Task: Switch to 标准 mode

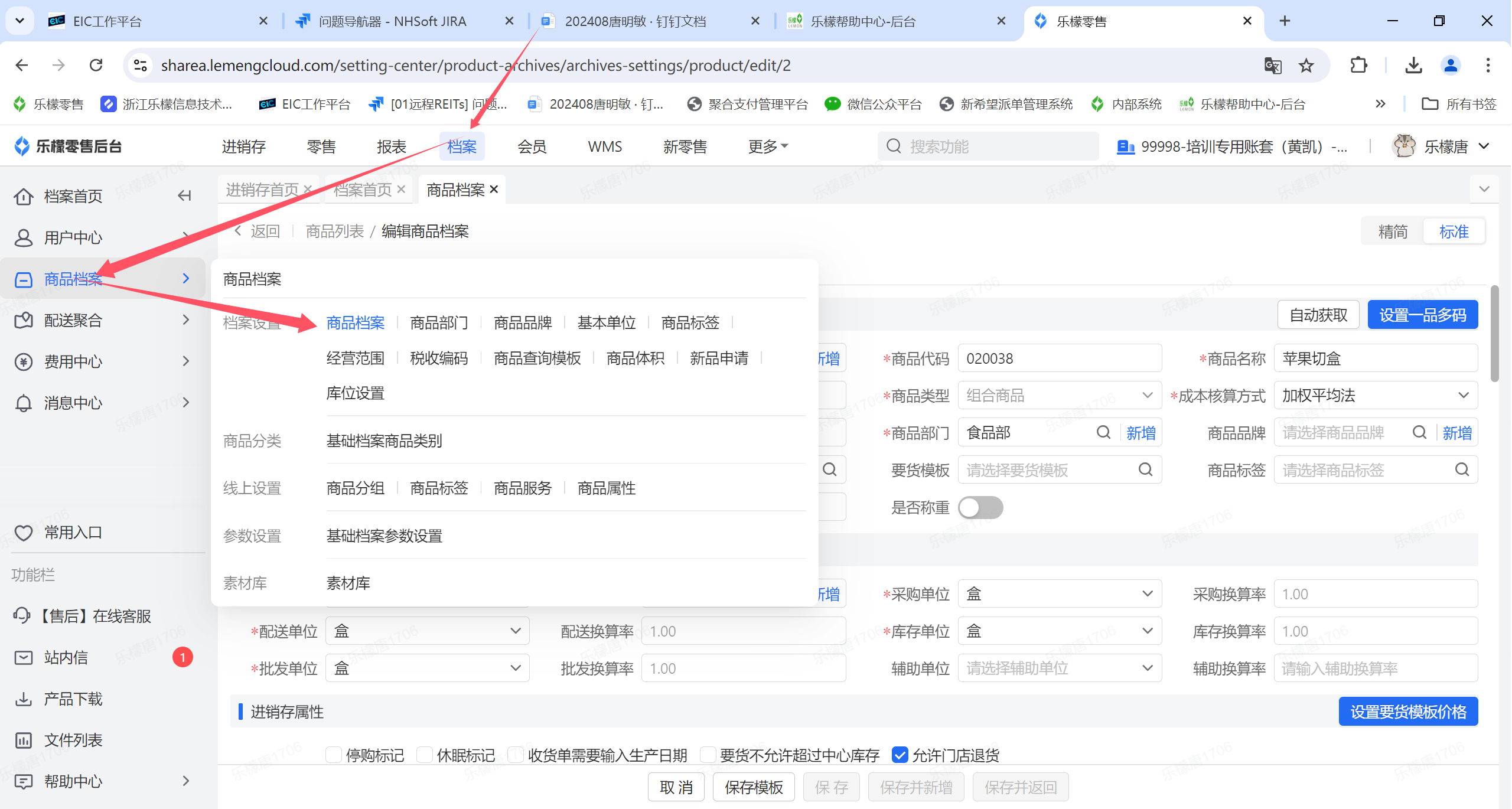Action: (1454, 231)
